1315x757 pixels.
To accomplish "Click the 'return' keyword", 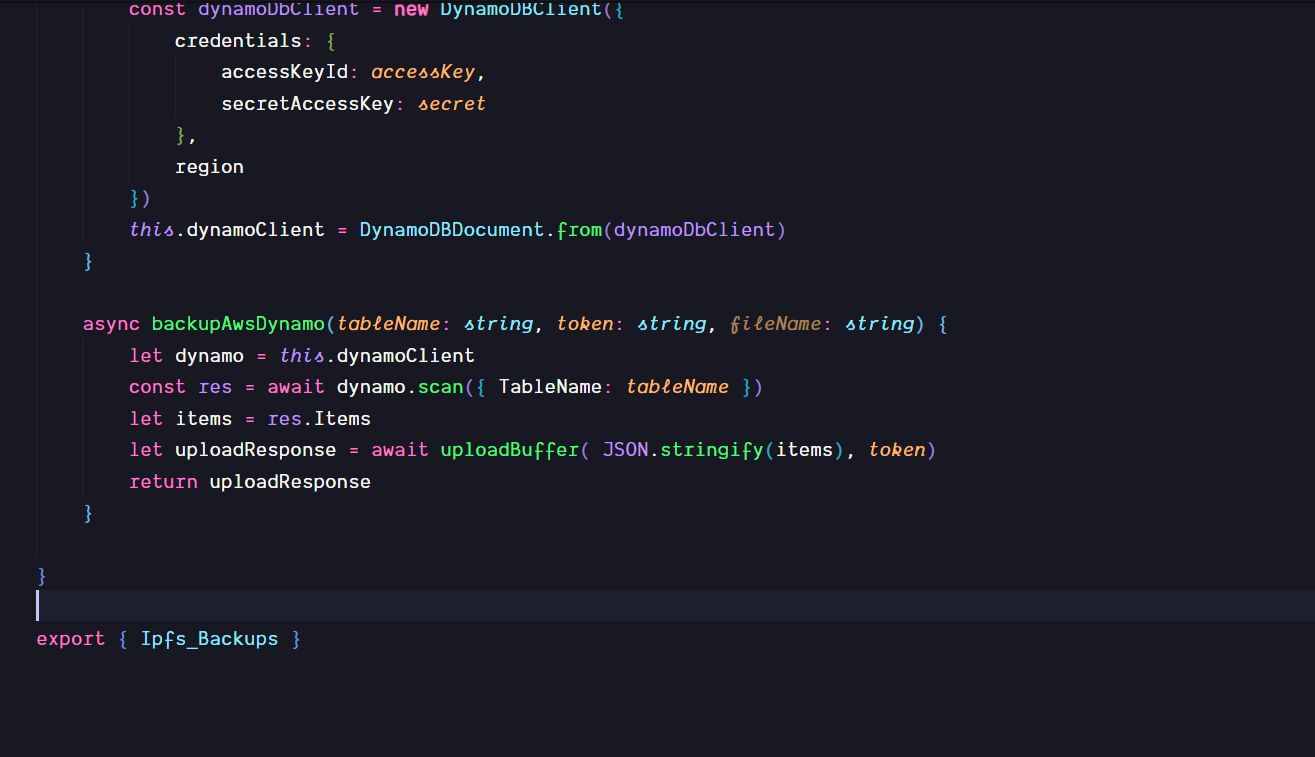I will (163, 482).
